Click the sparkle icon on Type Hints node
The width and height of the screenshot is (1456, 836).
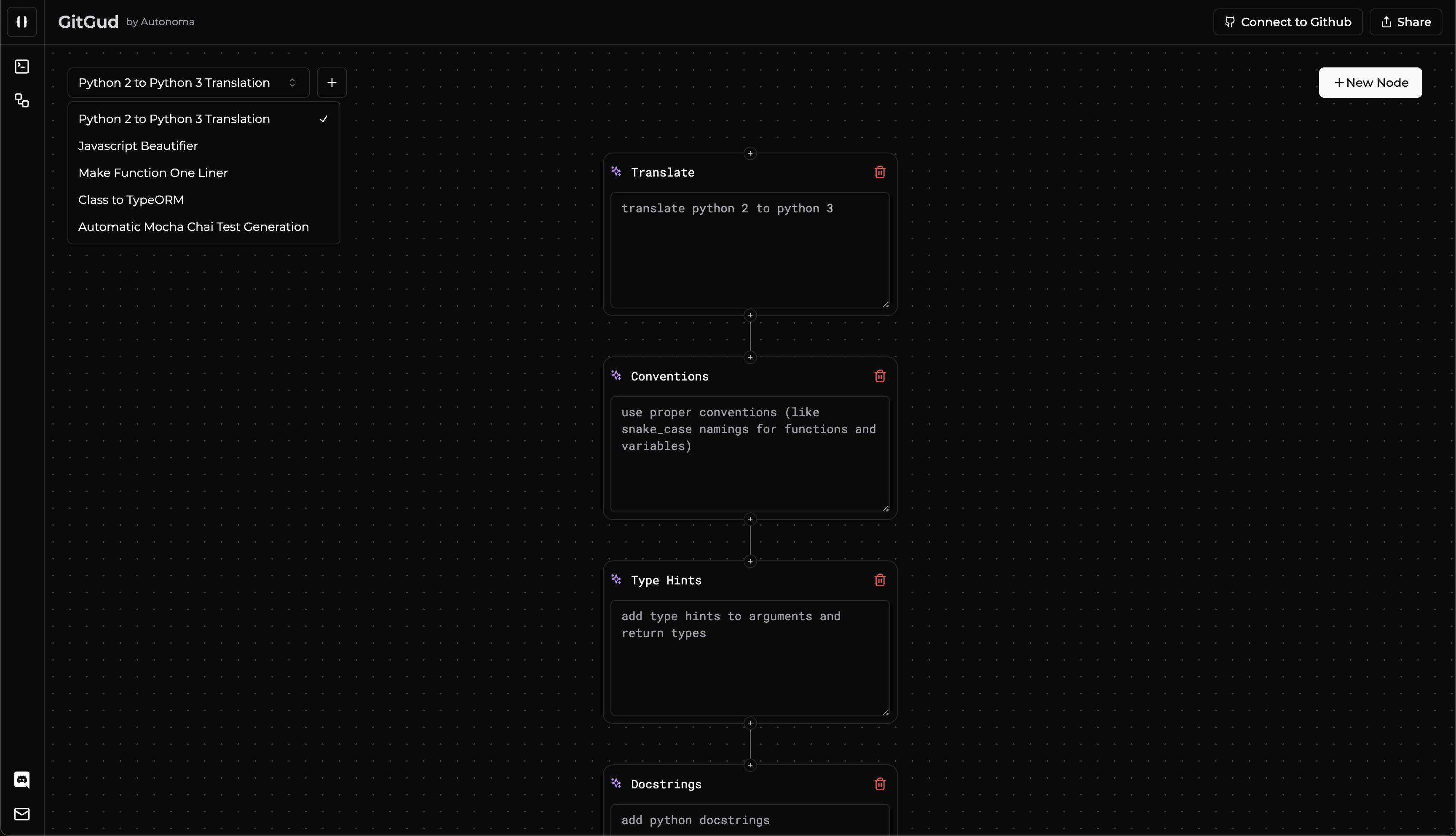(x=616, y=579)
